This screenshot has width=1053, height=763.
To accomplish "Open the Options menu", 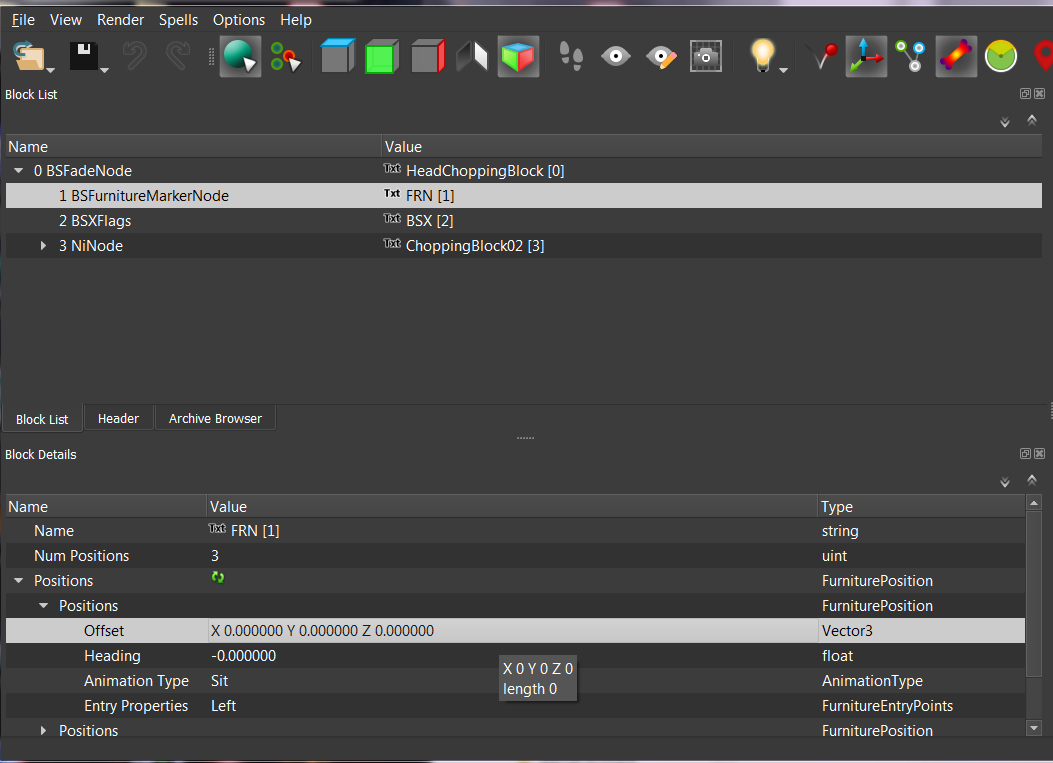I will point(238,20).
